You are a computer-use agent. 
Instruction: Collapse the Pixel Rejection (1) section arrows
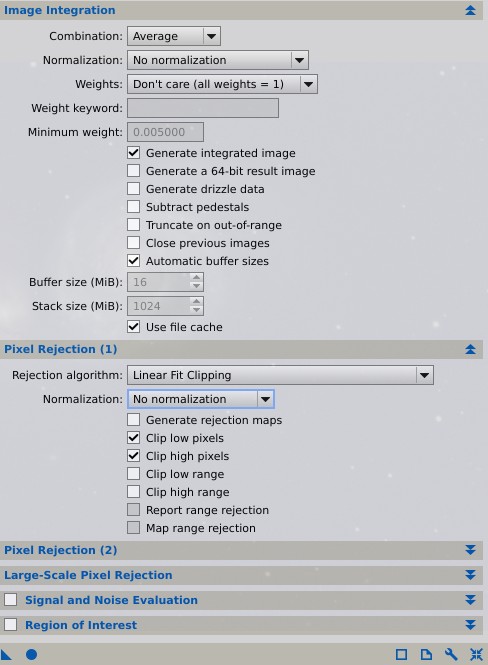coord(470,349)
